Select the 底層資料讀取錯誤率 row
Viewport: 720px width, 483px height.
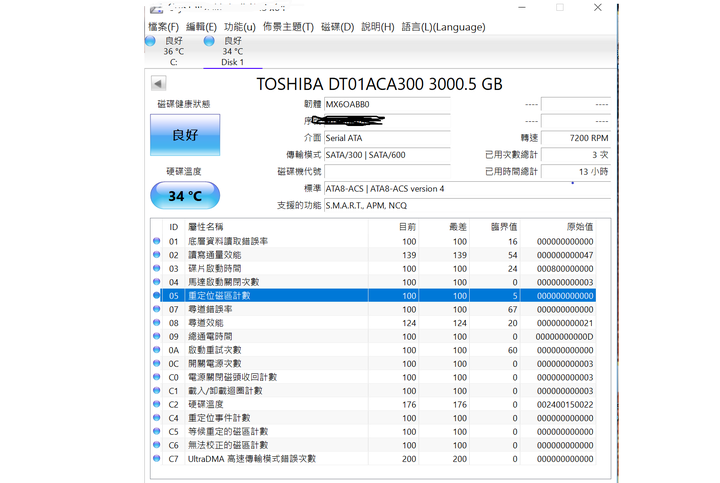(x=374, y=241)
